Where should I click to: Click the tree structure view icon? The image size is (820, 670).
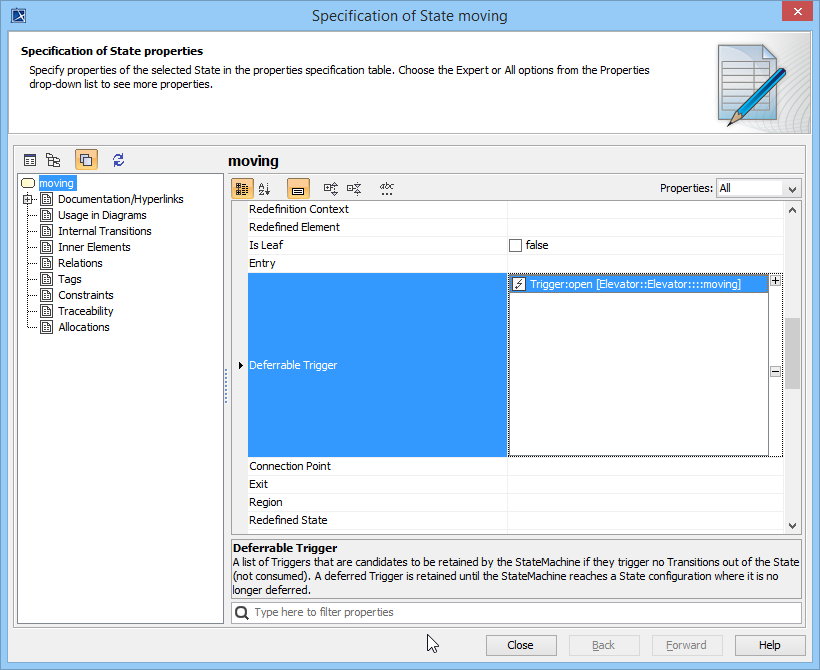tap(53, 159)
